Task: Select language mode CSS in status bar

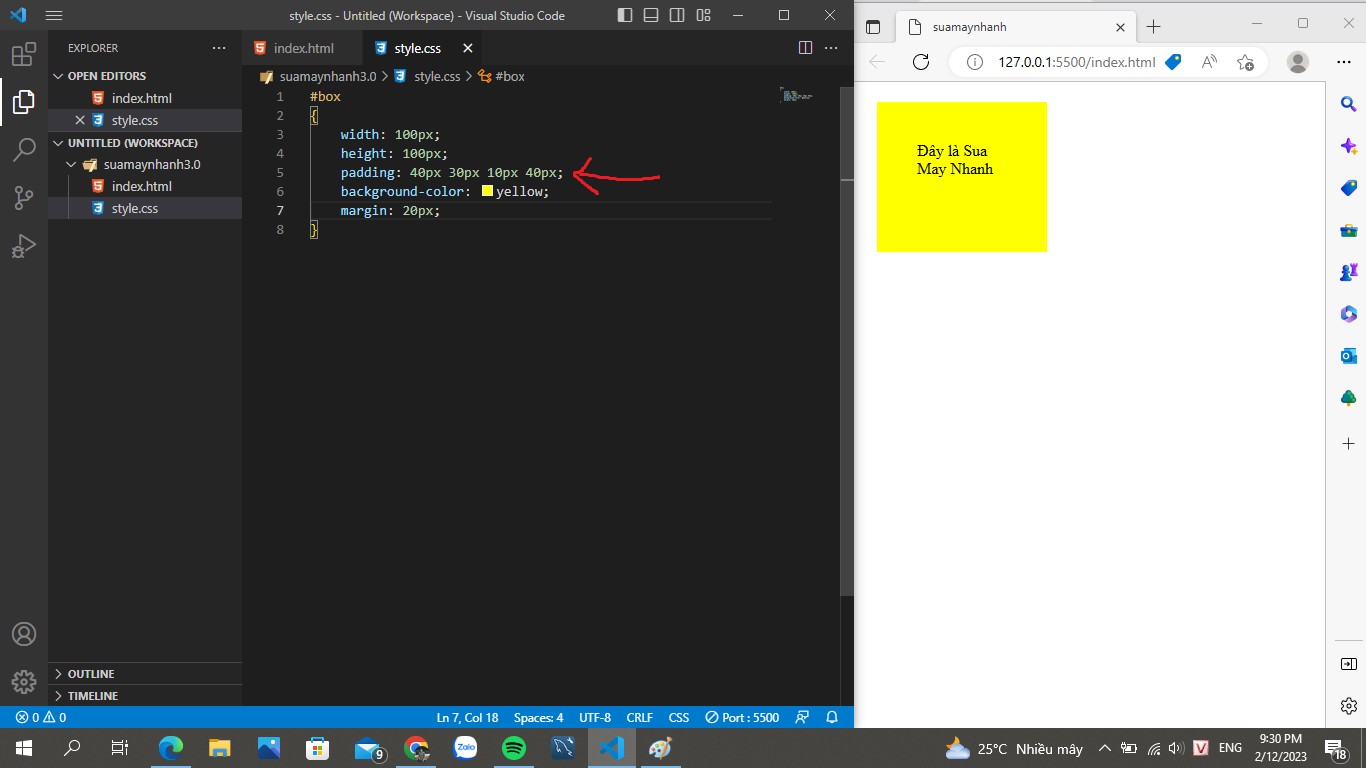Action: coord(679,717)
